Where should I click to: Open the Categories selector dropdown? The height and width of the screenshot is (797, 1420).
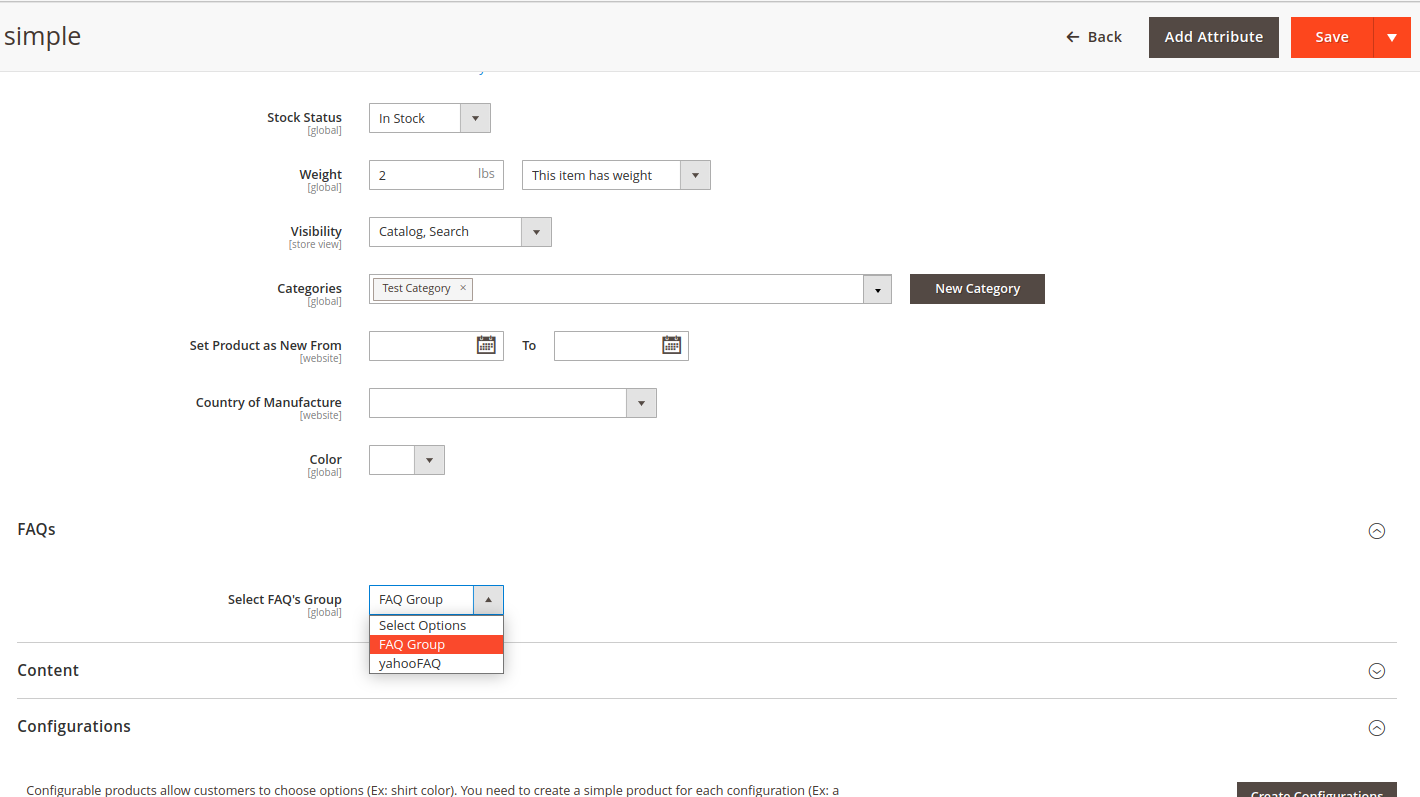click(x=877, y=288)
